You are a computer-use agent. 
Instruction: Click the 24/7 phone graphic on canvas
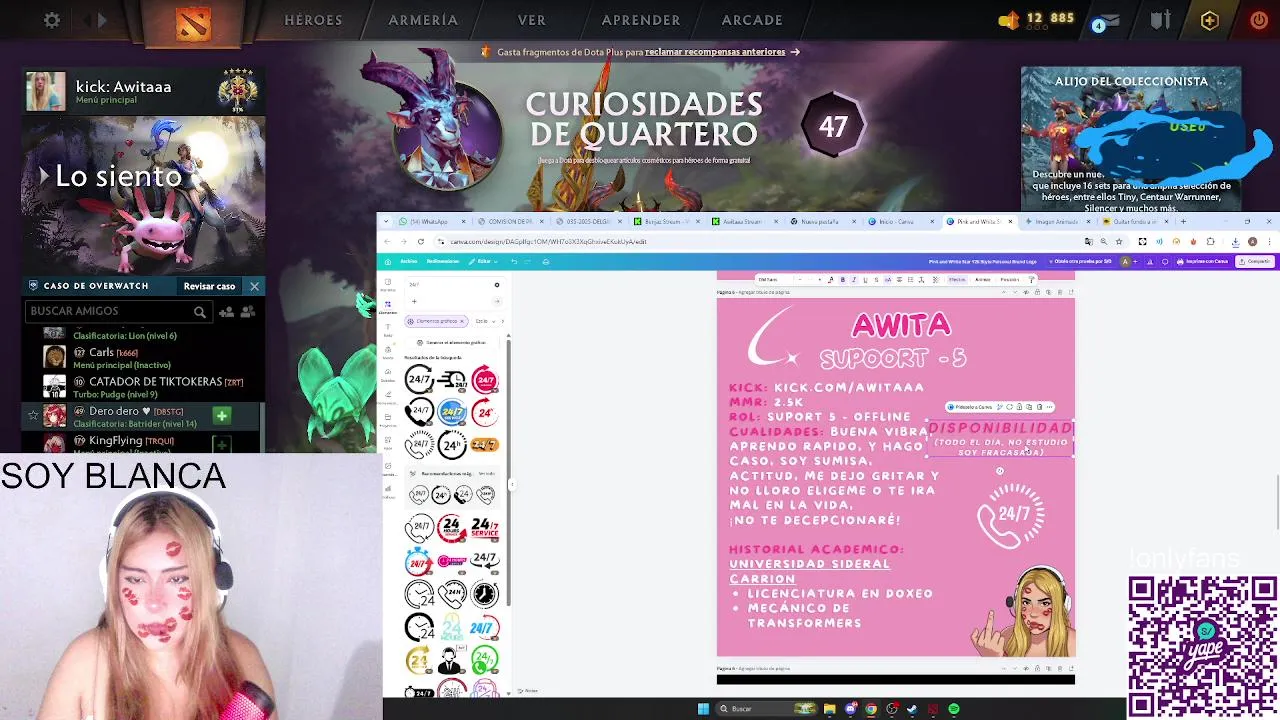1011,514
